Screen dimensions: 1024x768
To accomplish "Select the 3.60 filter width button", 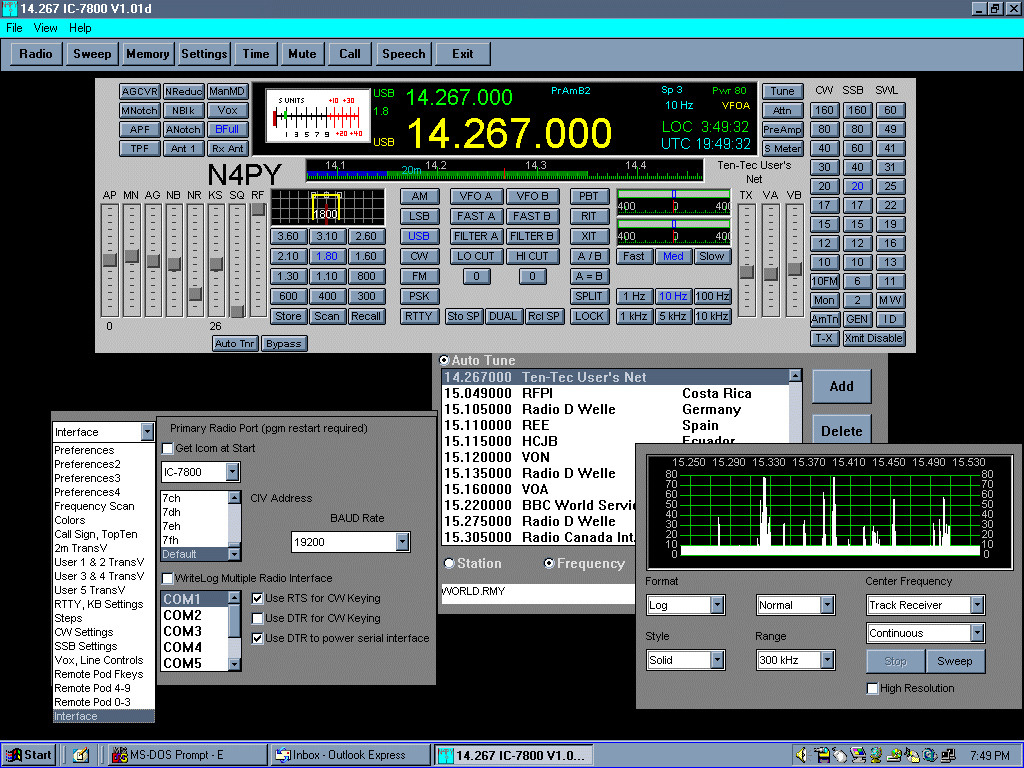I will (x=288, y=236).
